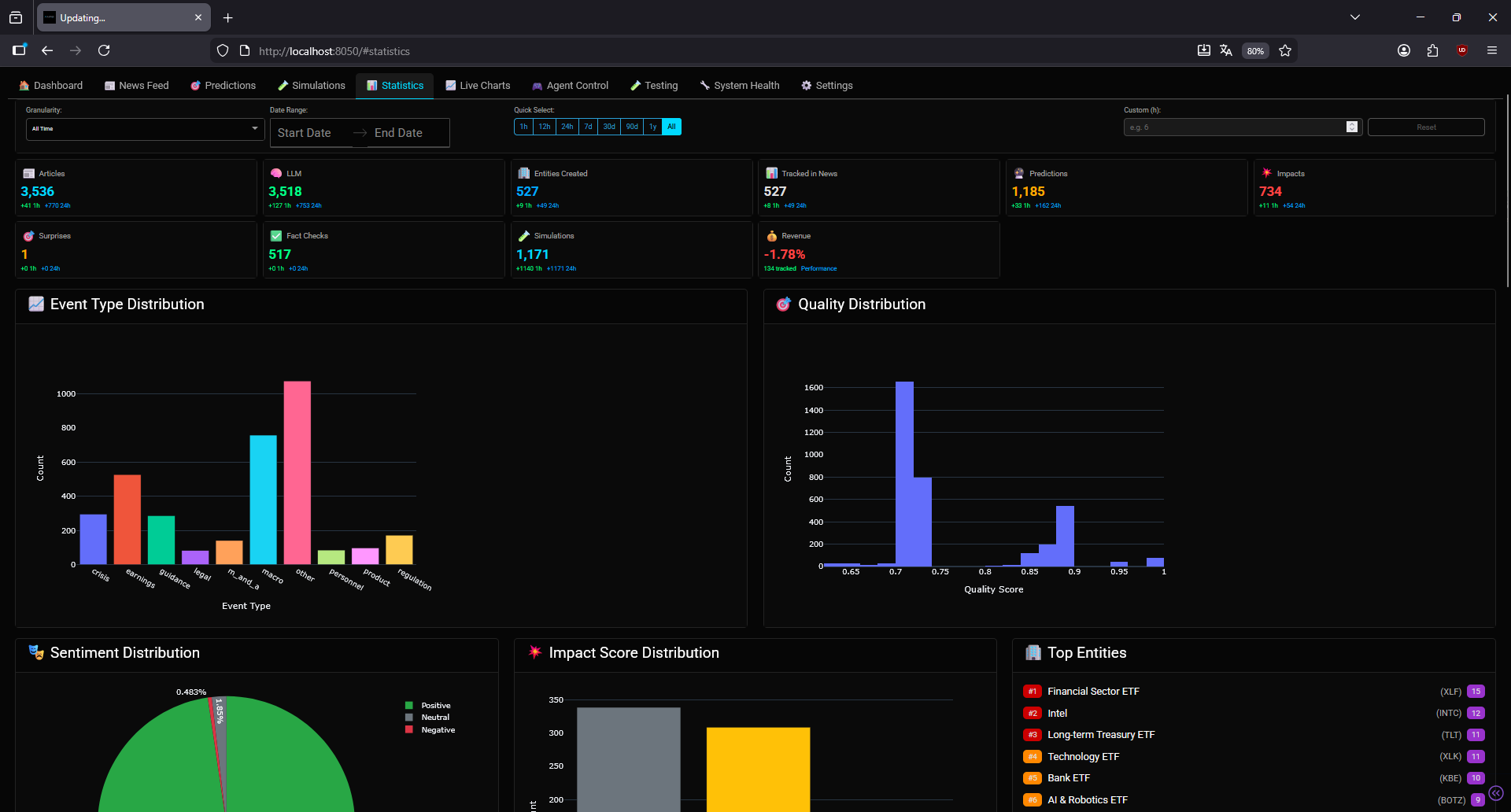Open the Predictions tab
Image resolution: width=1511 pixels, height=812 pixels.
tap(223, 86)
